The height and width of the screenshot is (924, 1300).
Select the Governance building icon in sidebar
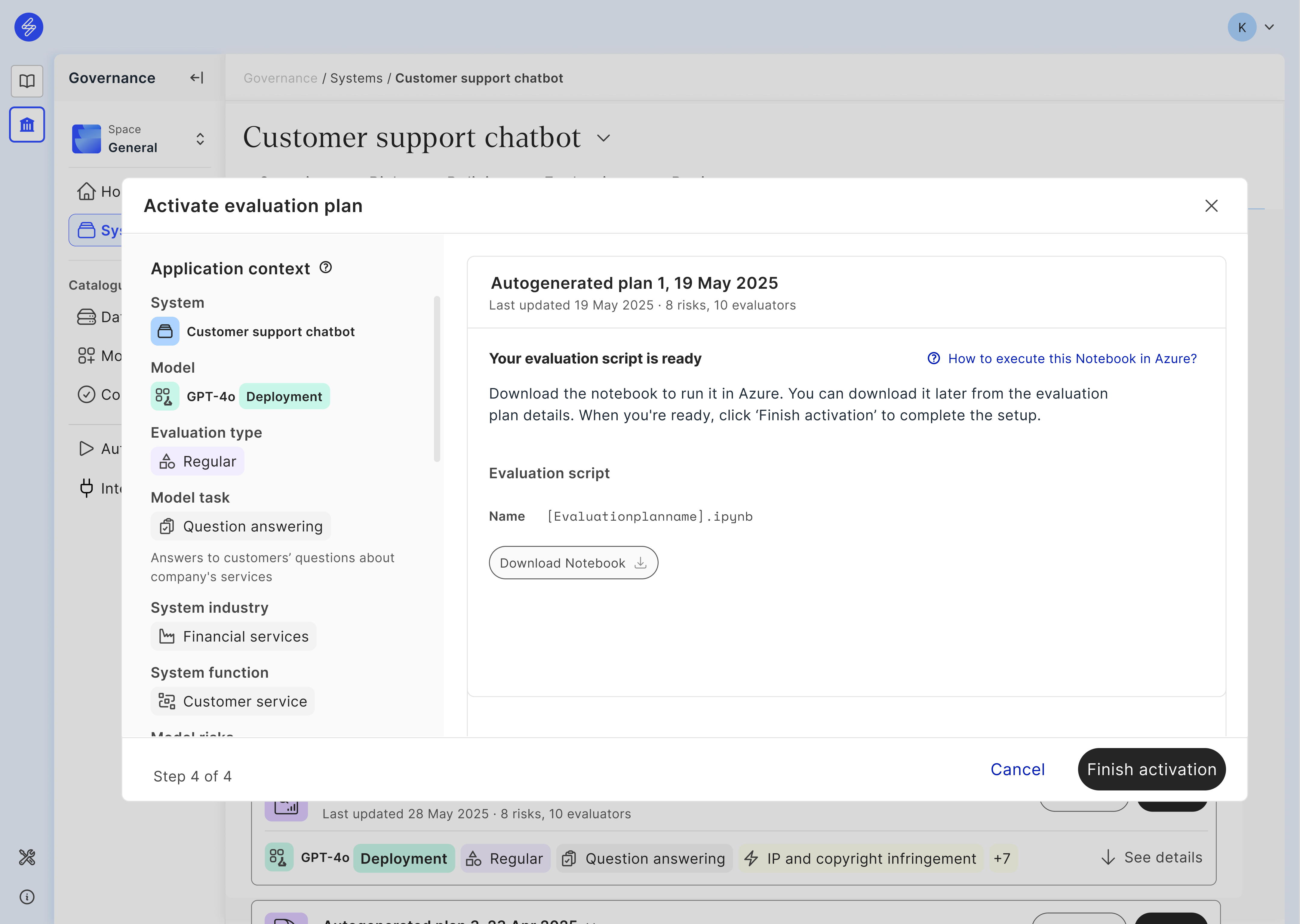27,125
